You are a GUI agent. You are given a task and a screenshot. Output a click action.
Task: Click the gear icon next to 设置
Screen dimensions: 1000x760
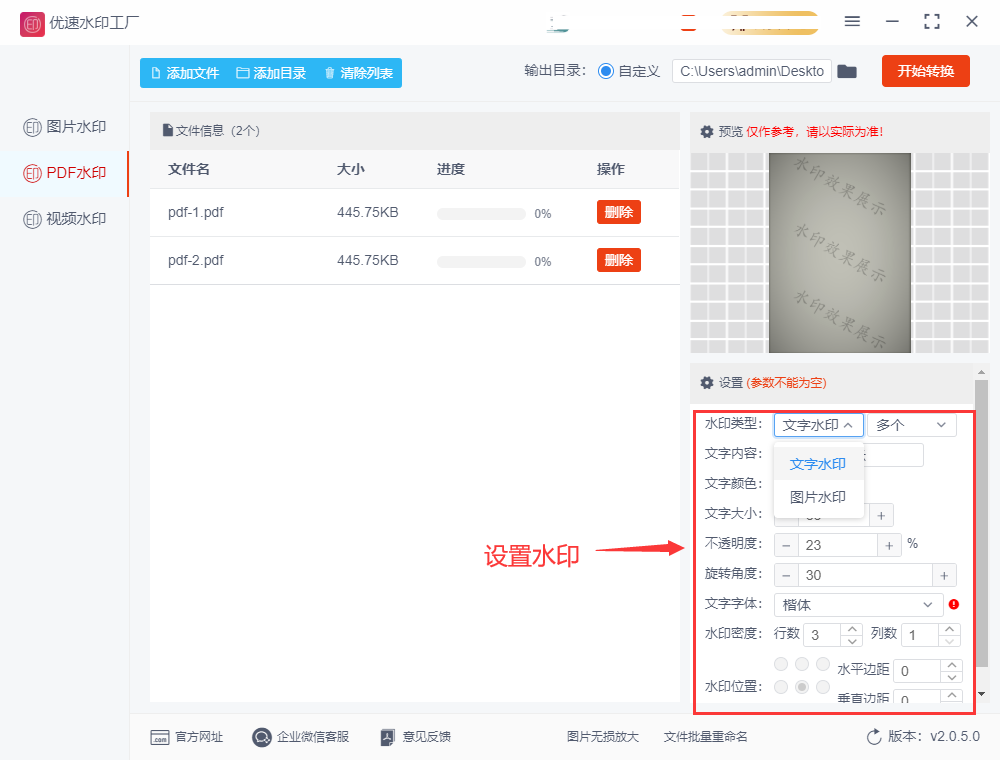[707, 383]
